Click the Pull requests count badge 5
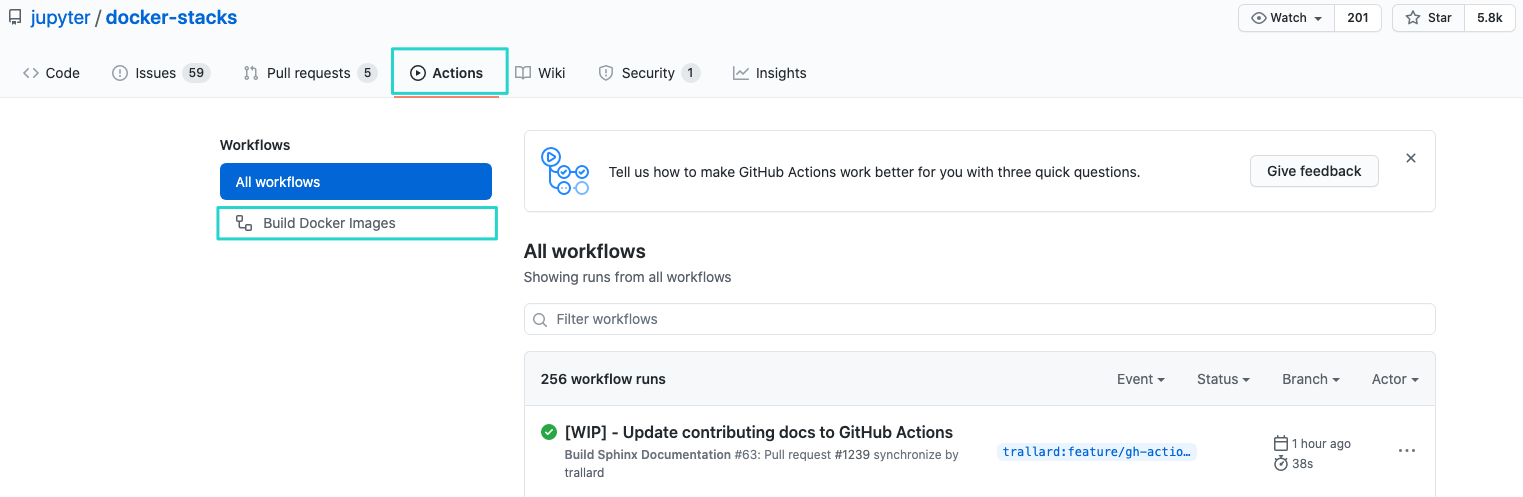 pyautogui.click(x=367, y=73)
